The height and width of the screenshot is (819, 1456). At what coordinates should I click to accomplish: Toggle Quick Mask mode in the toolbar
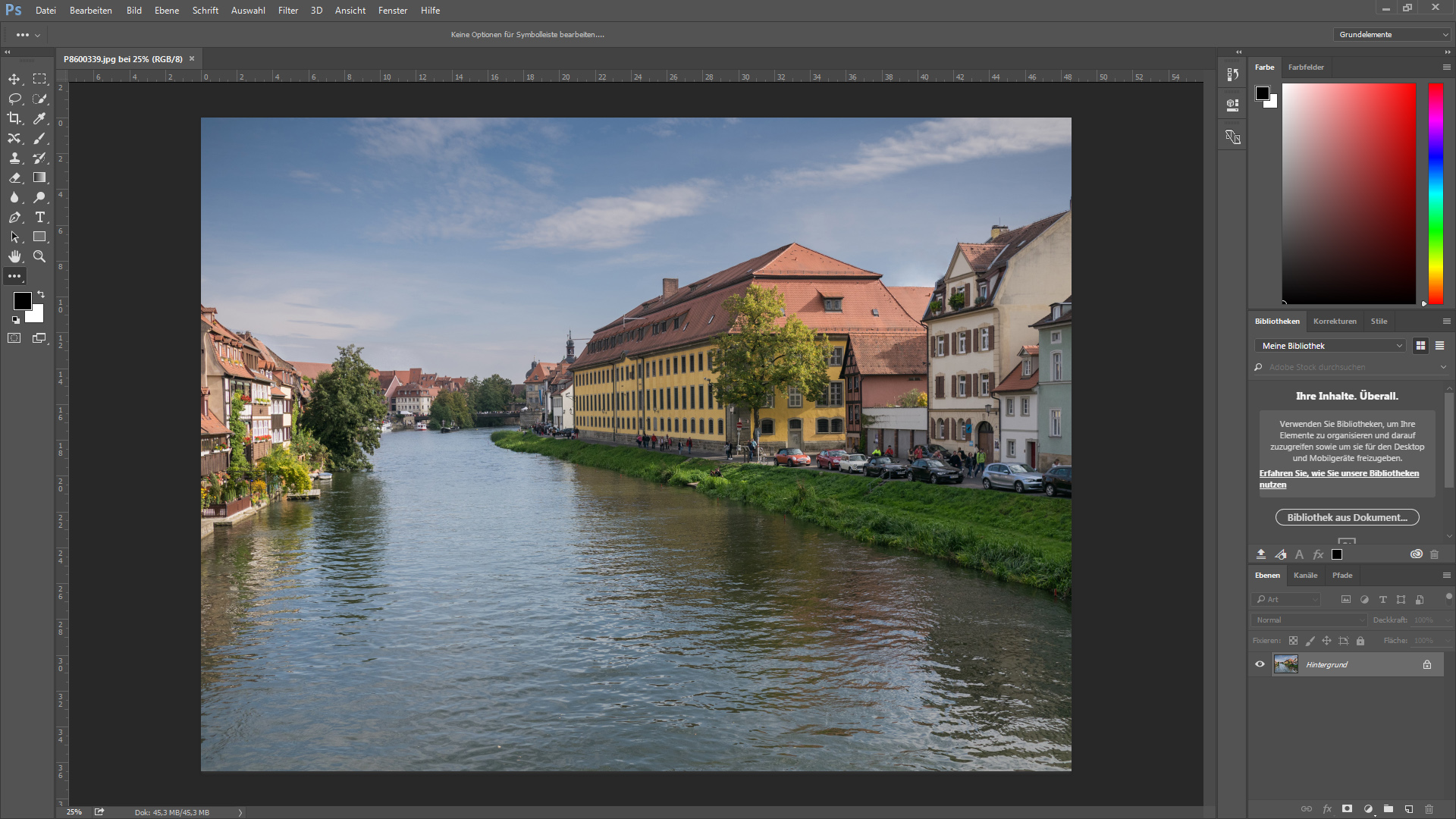pyautogui.click(x=14, y=338)
